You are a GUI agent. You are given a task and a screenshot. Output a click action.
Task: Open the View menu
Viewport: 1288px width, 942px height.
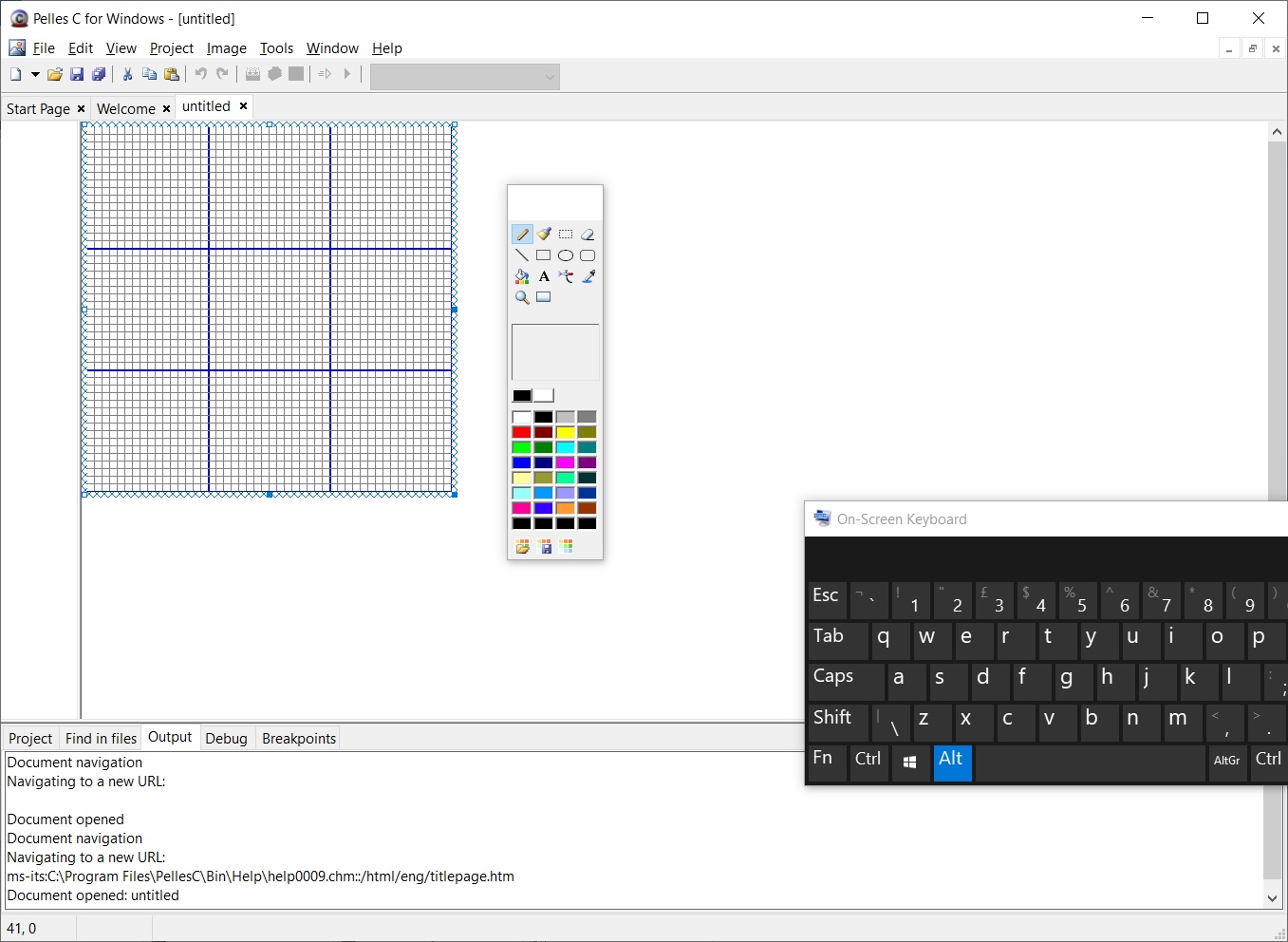click(121, 48)
